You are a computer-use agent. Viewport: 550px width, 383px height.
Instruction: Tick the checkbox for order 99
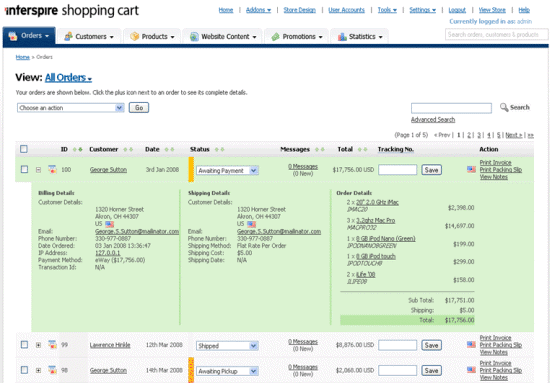(x=24, y=344)
